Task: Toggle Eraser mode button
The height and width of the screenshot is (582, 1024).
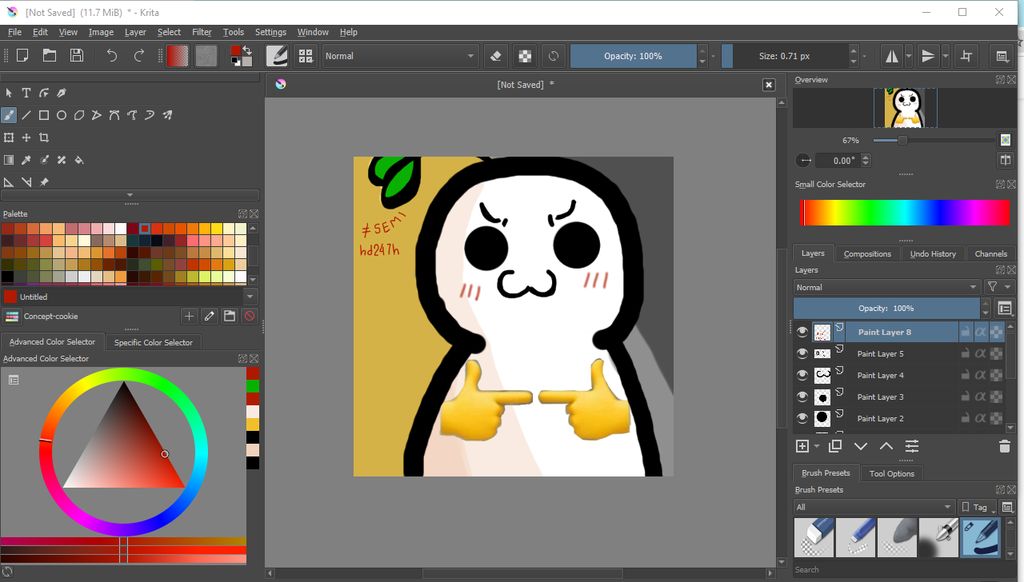Action: pyautogui.click(x=496, y=56)
